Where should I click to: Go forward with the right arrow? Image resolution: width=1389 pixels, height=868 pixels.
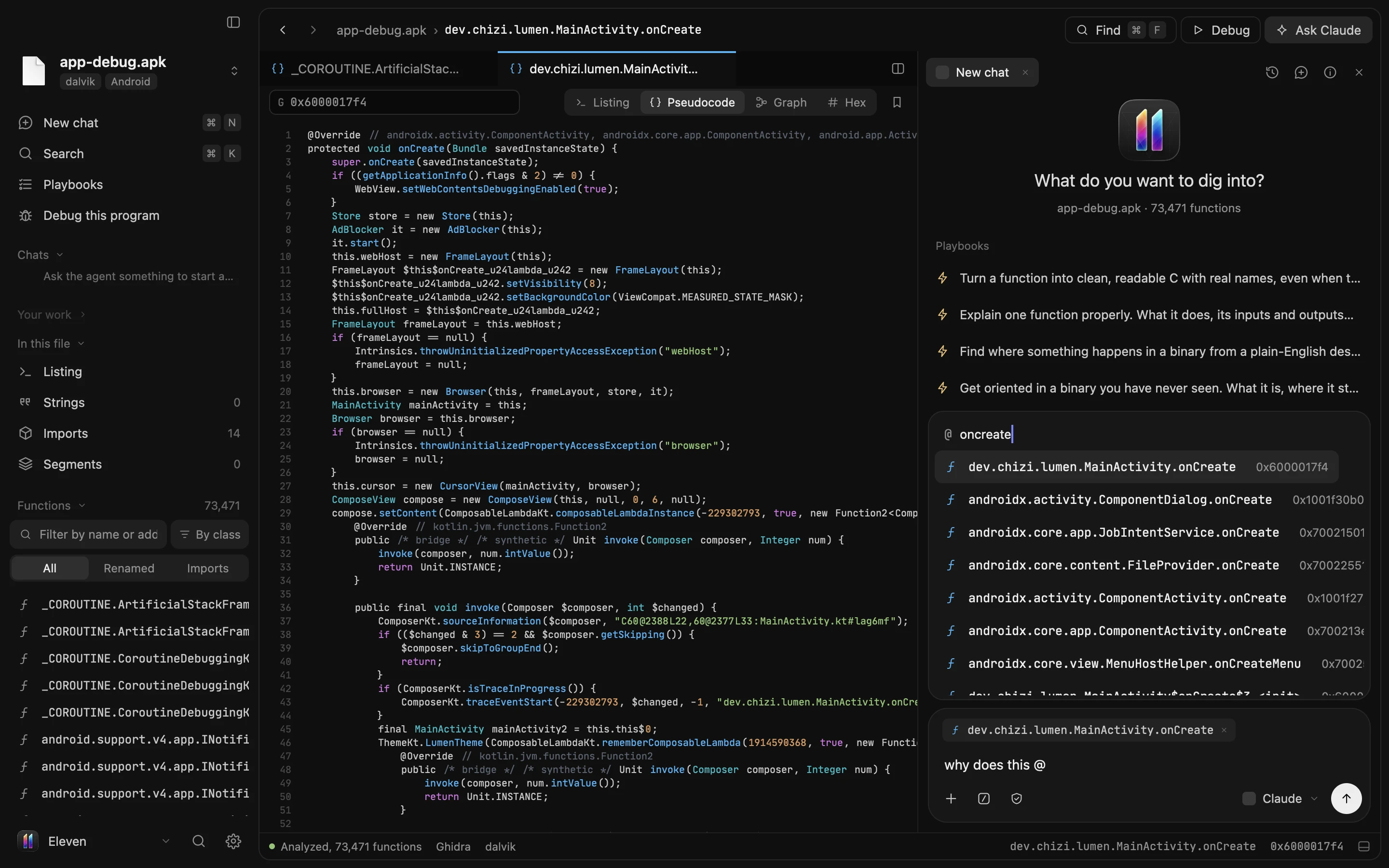click(x=313, y=30)
